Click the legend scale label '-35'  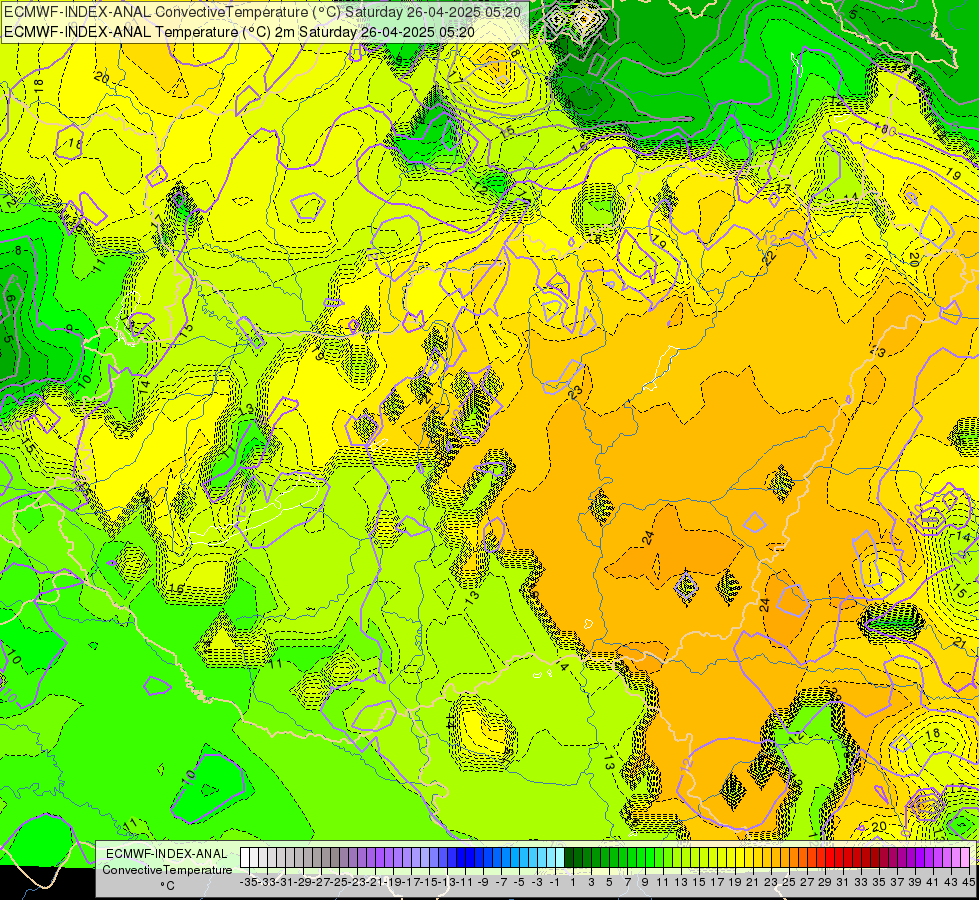249,882
